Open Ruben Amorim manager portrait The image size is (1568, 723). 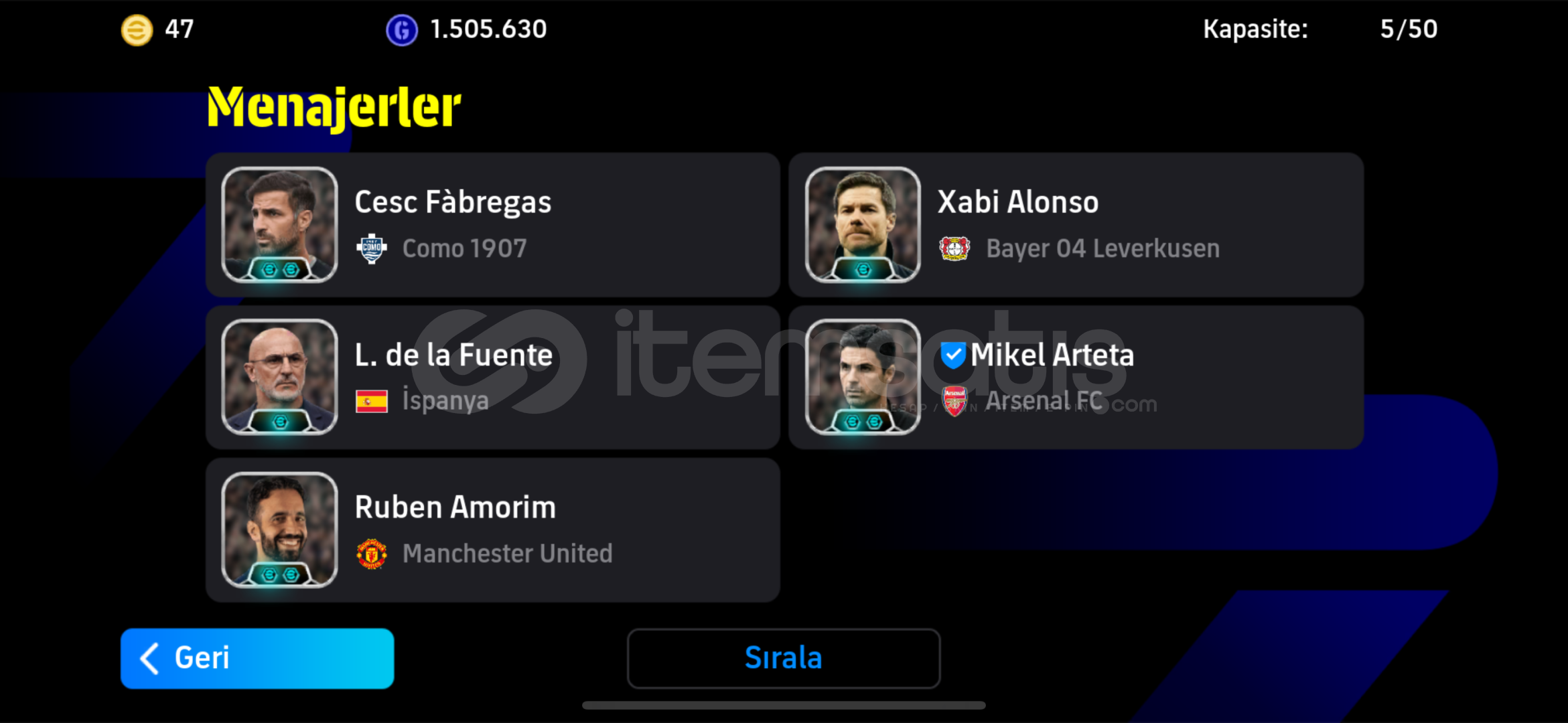click(279, 530)
